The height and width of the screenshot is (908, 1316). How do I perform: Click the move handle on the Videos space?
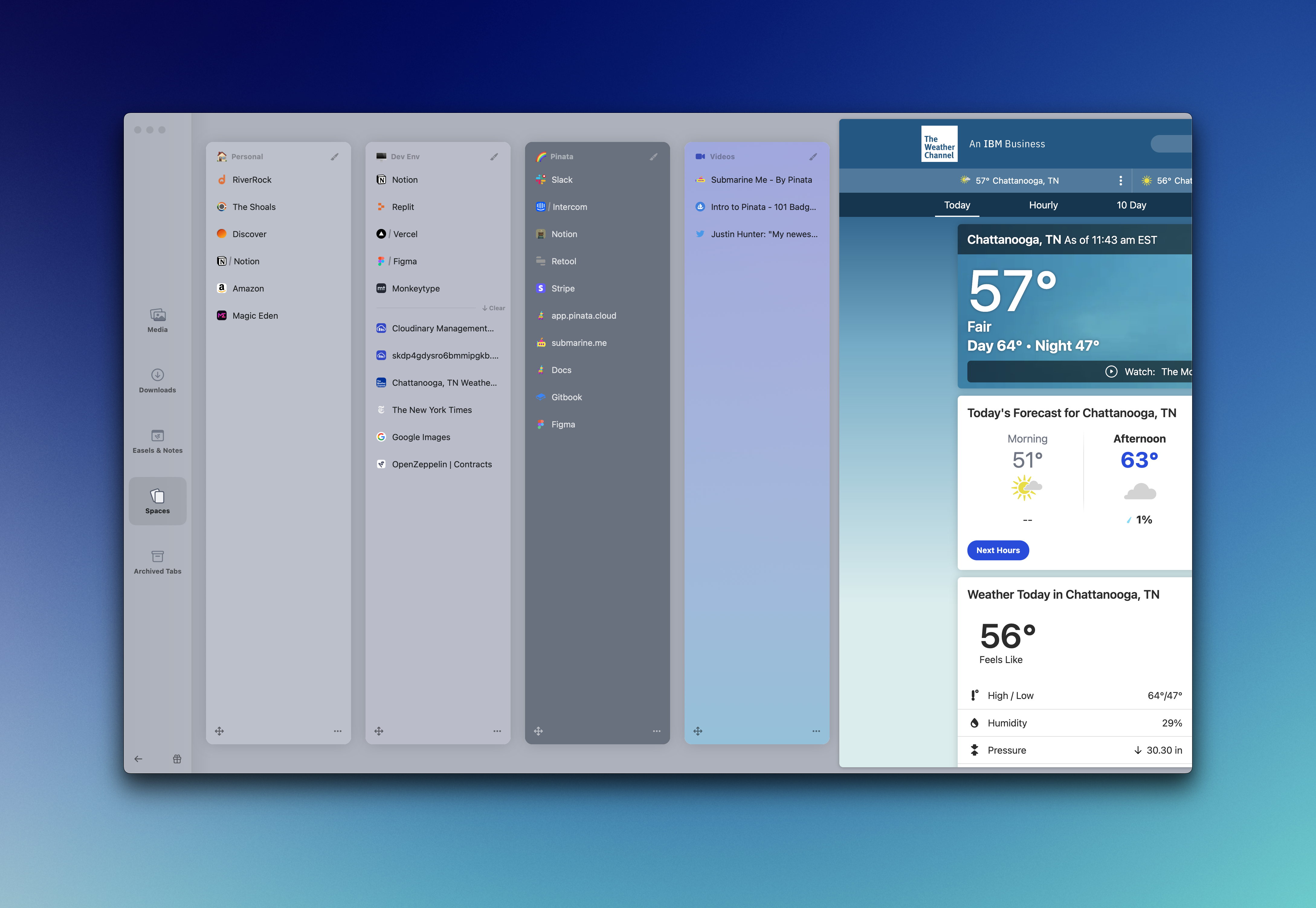698,731
